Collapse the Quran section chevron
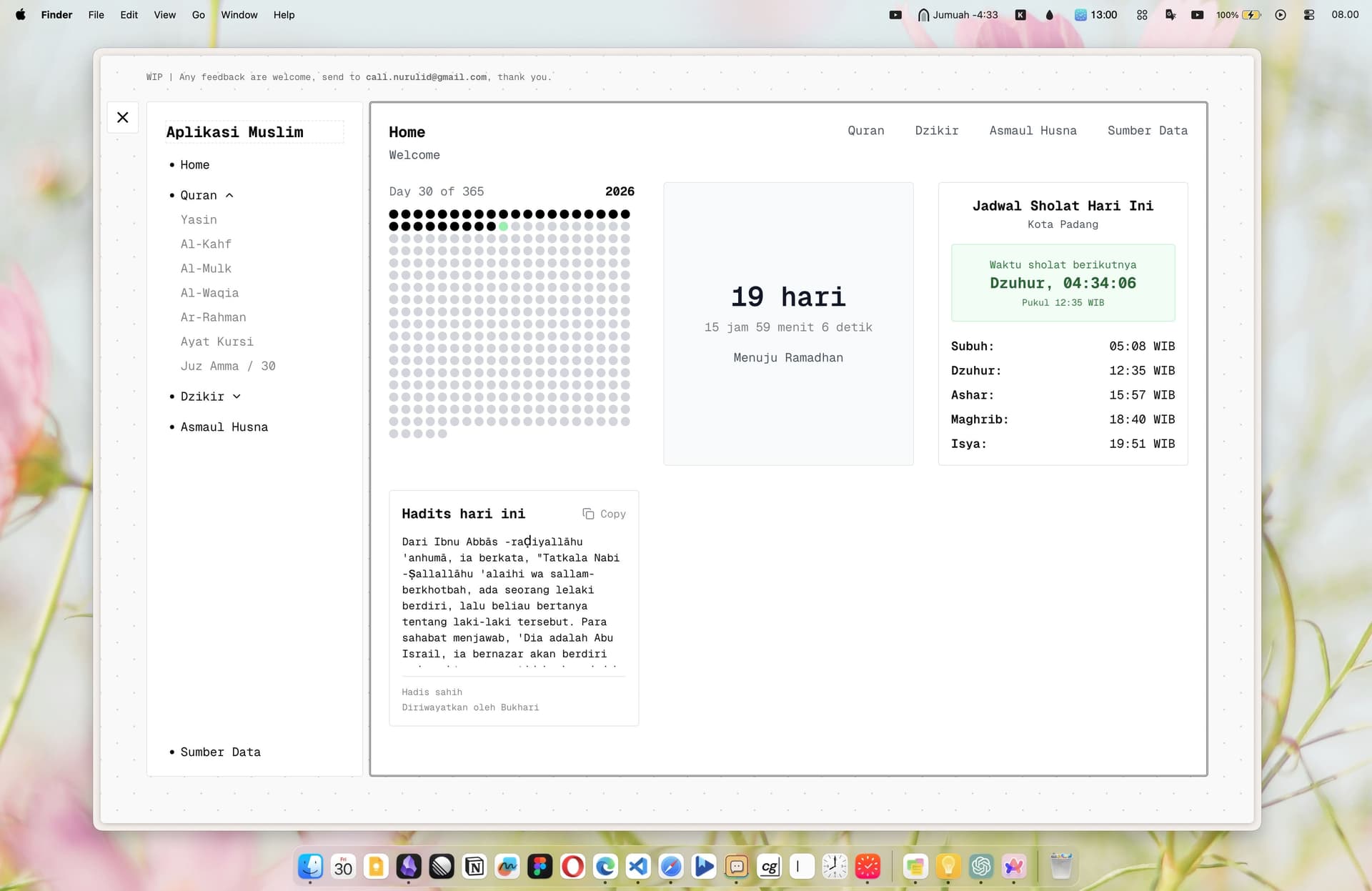The height and width of the screenshot is (891, 1372). pyautogui.click(x=229, y=195)
